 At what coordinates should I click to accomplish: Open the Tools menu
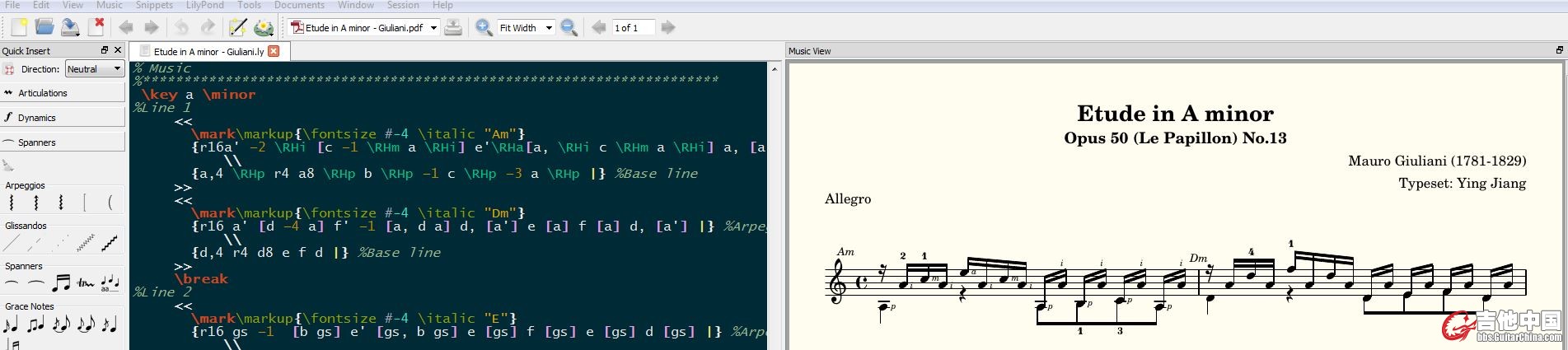click(x=249, y=5)
